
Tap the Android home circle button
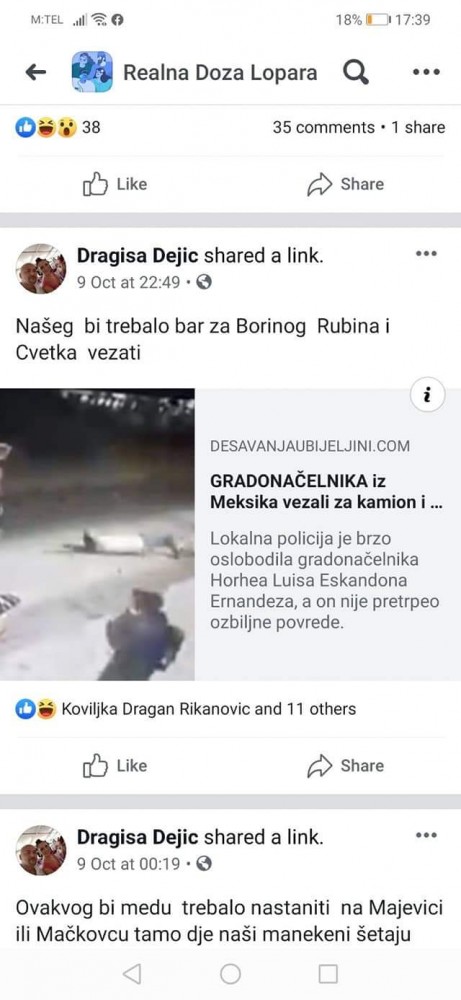click(230, 974)
